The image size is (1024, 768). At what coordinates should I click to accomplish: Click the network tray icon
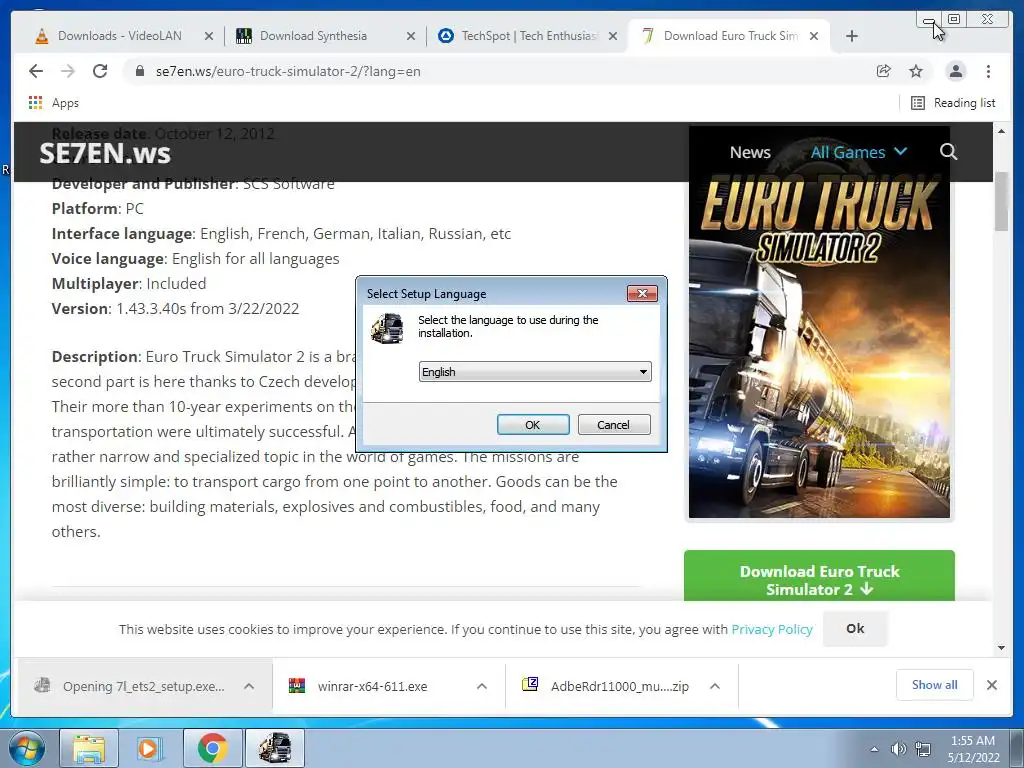coord(923,749)
